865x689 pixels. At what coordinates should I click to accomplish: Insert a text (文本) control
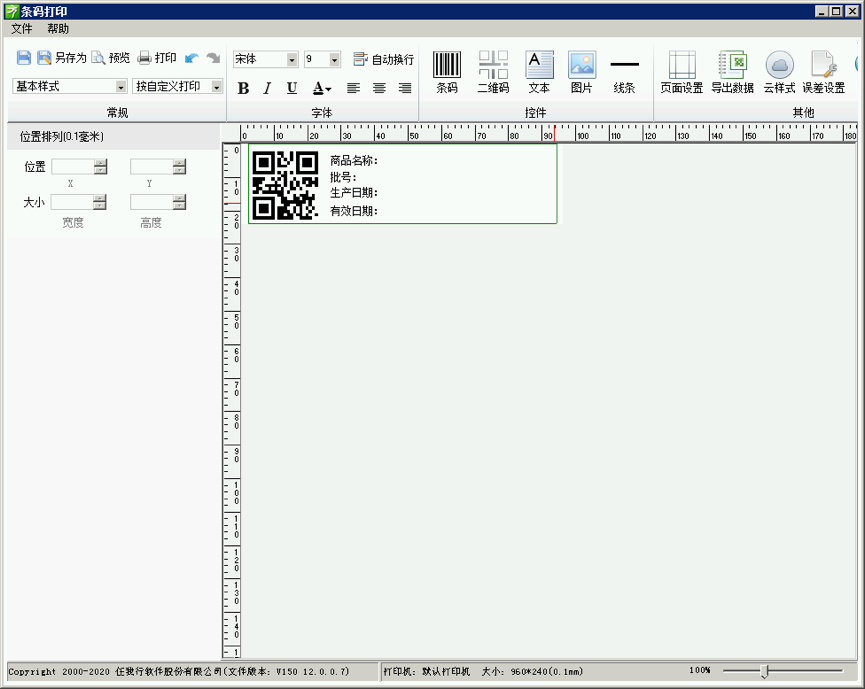click(x=539, y=72)
